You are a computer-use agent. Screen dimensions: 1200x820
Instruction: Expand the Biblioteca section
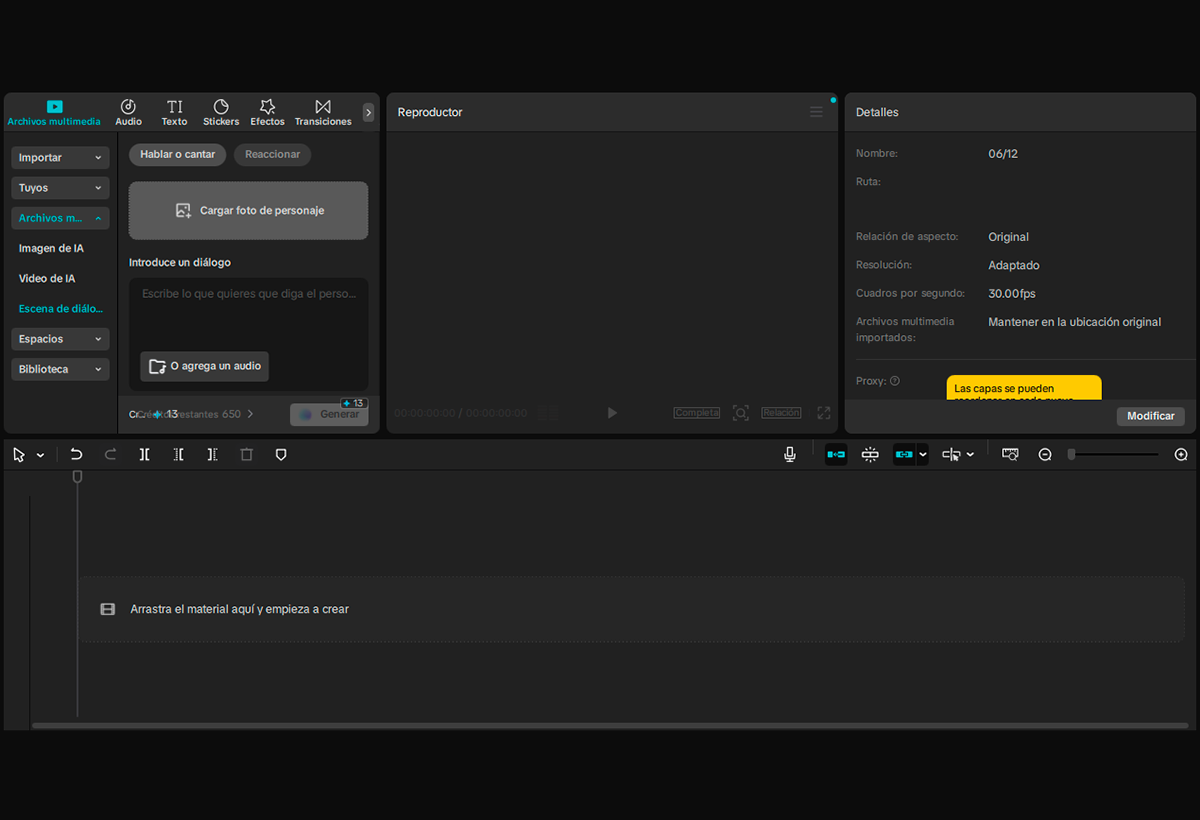(x=60, y=369)
